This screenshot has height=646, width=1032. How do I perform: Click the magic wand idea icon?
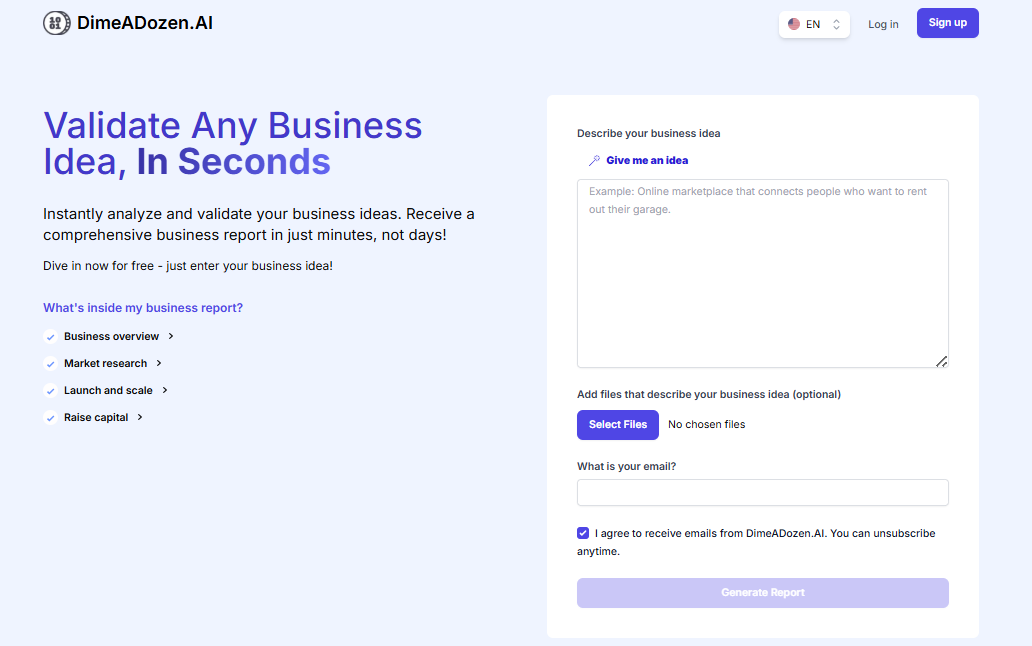pyautogui.click(x=594, y=161)
